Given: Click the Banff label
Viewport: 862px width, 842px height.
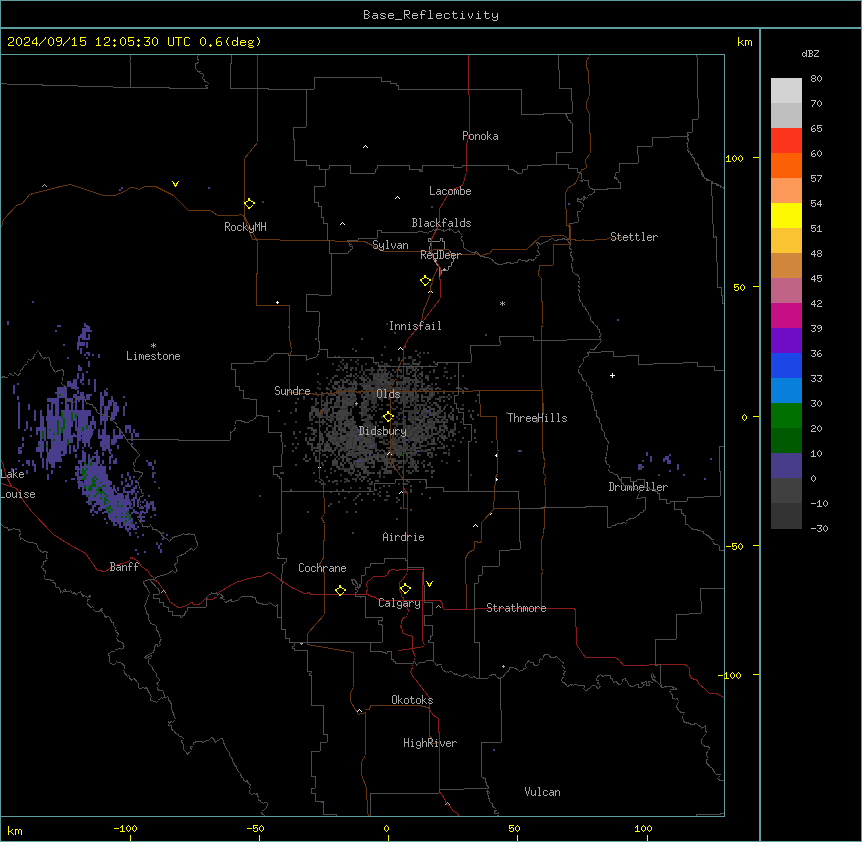Looking at the screenshot, I should (x=124, y=567).
